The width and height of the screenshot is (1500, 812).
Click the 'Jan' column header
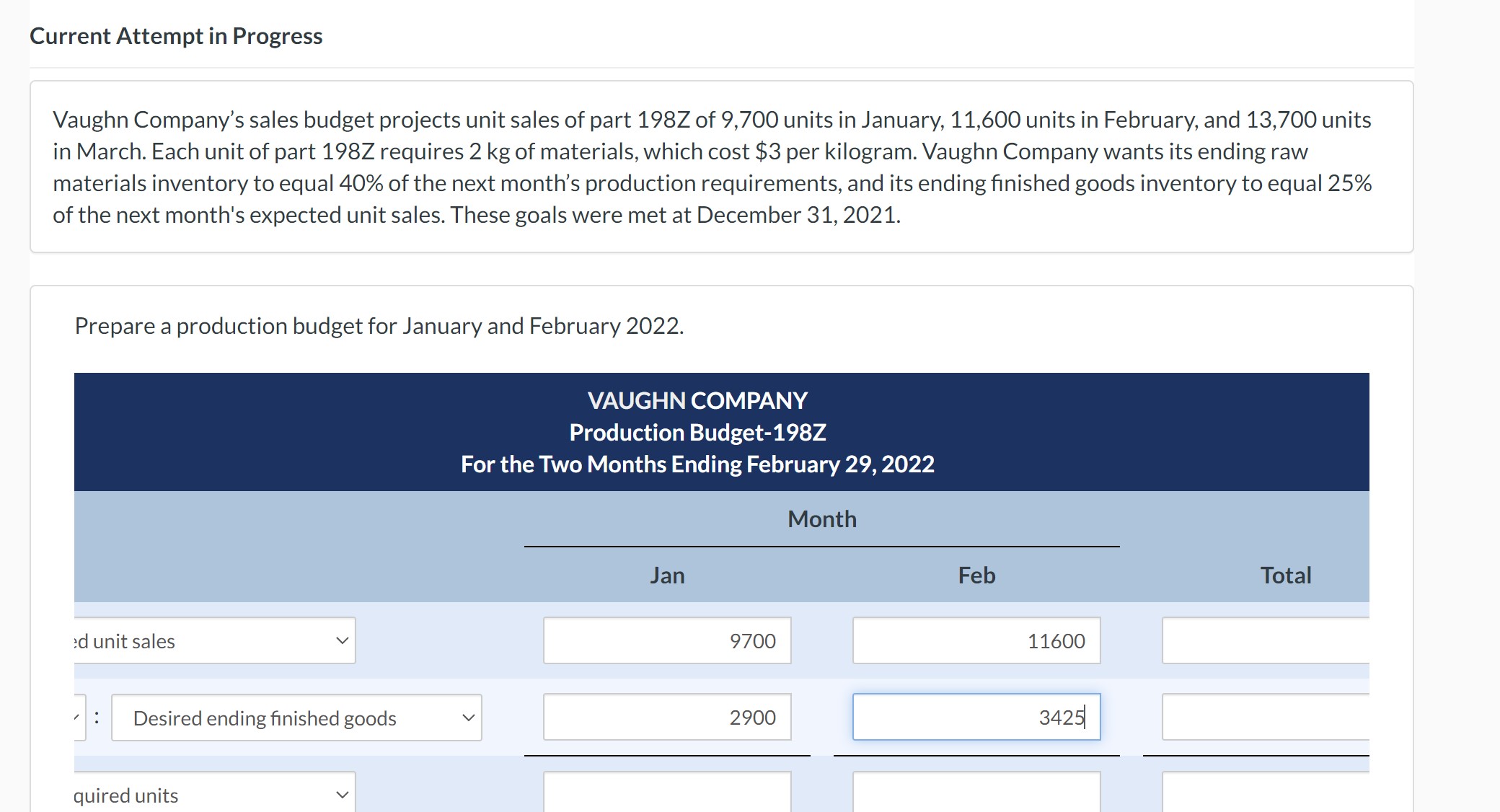(x=666, y=575)
